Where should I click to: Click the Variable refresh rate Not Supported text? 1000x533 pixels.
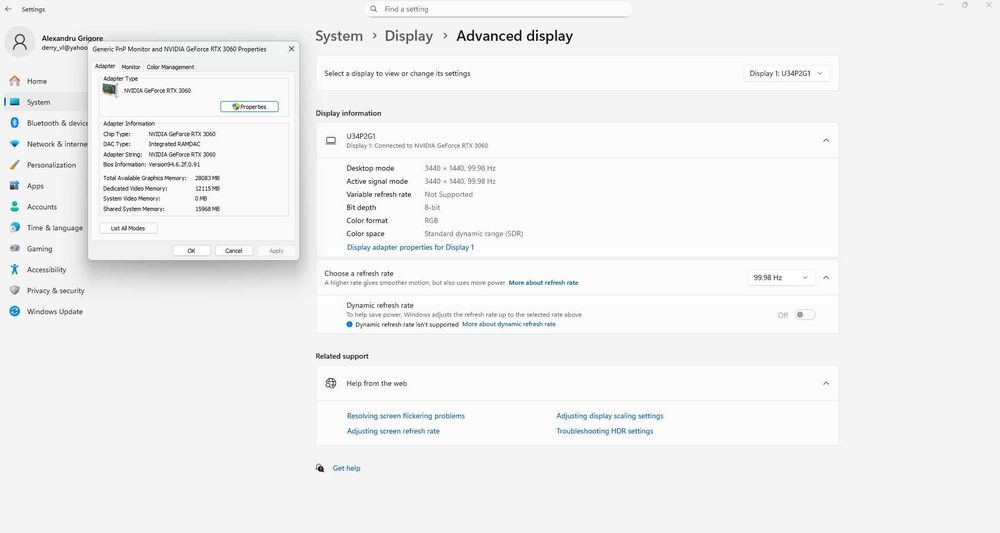[x=448, y=194]
